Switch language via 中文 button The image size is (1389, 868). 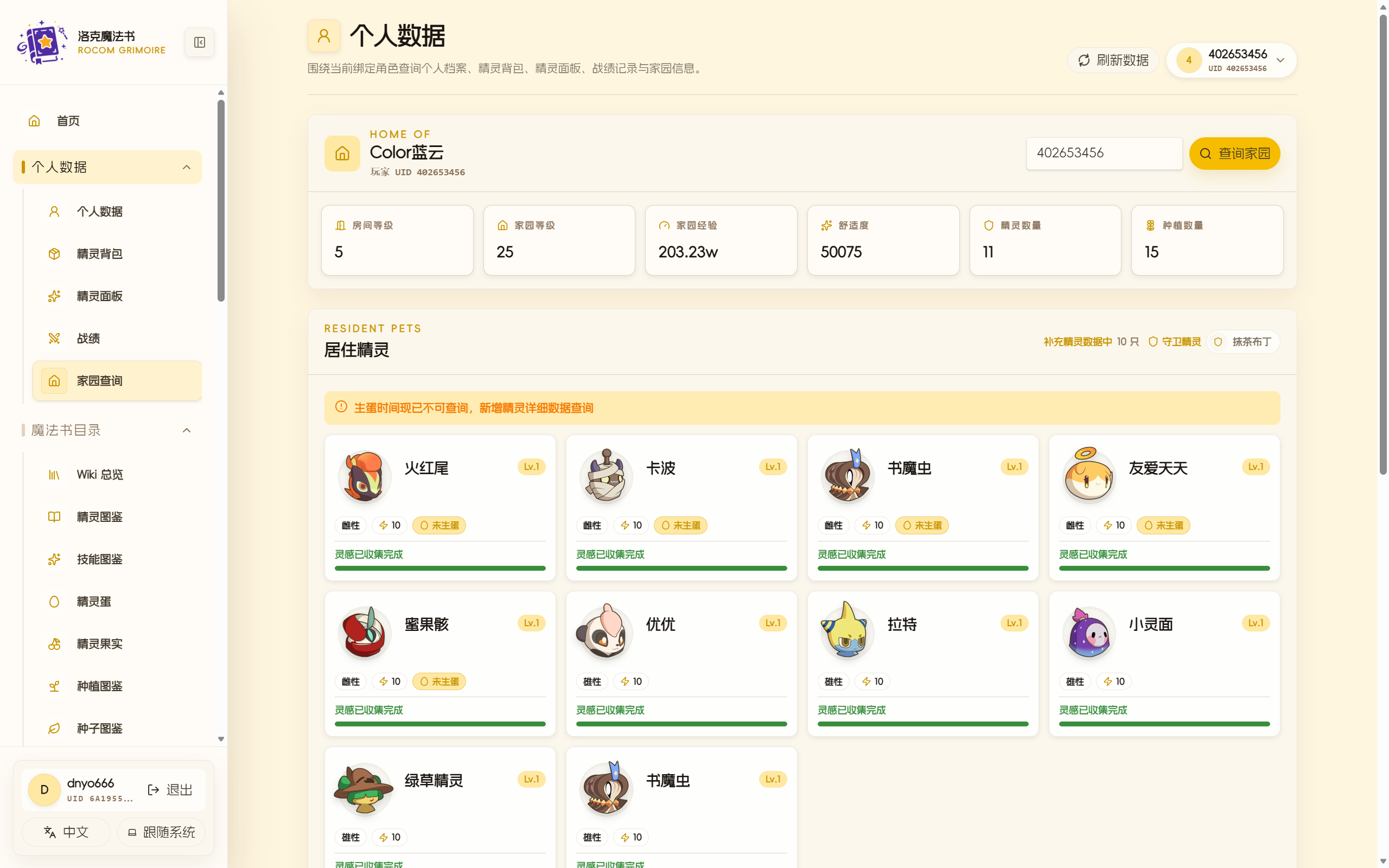(x=66, y=832)
